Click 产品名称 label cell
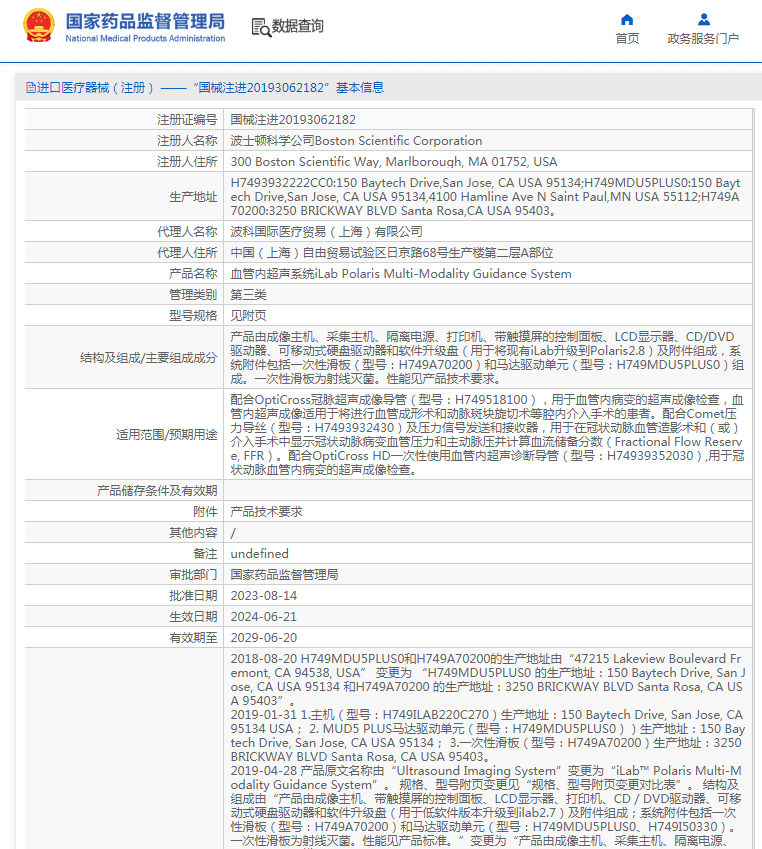762x849 pixels. pyautogui.click(x=124, y=274)
